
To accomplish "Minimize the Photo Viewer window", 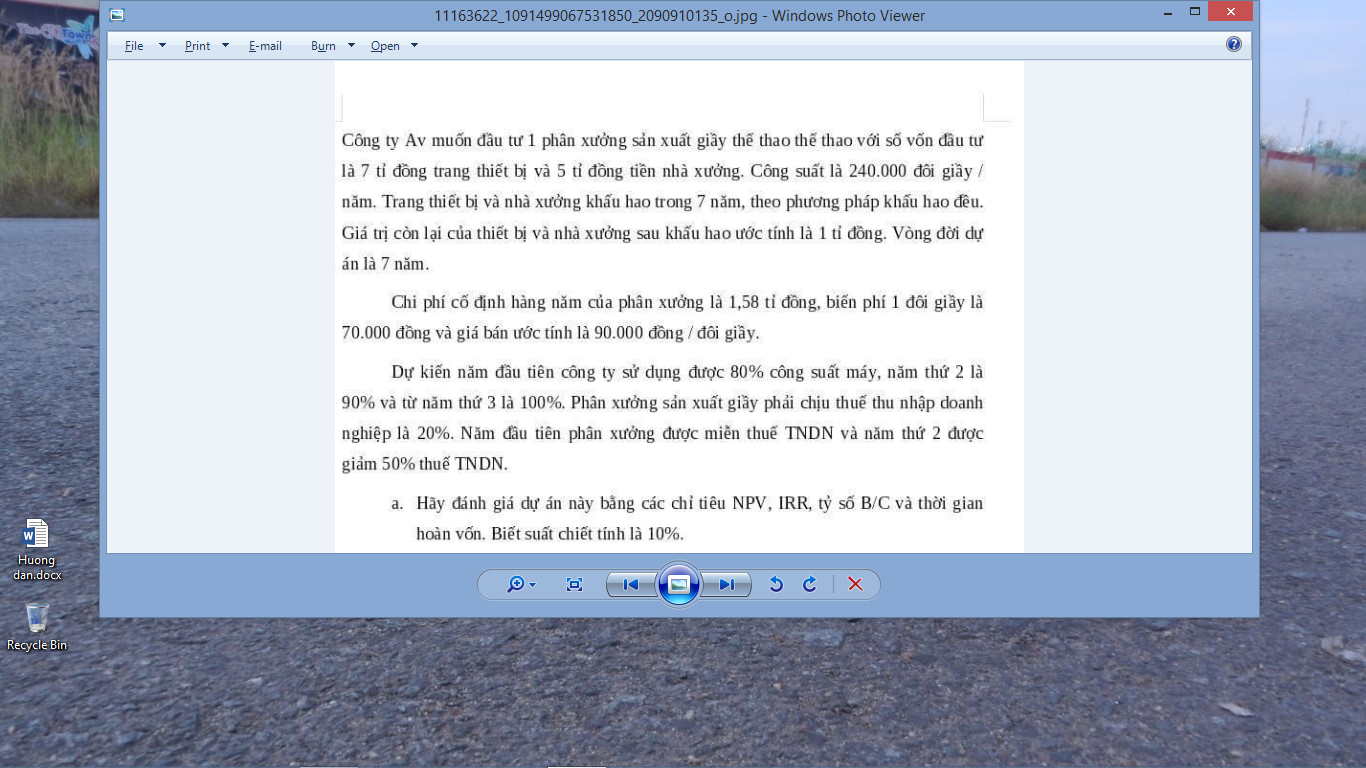I will click(1165, 12).
